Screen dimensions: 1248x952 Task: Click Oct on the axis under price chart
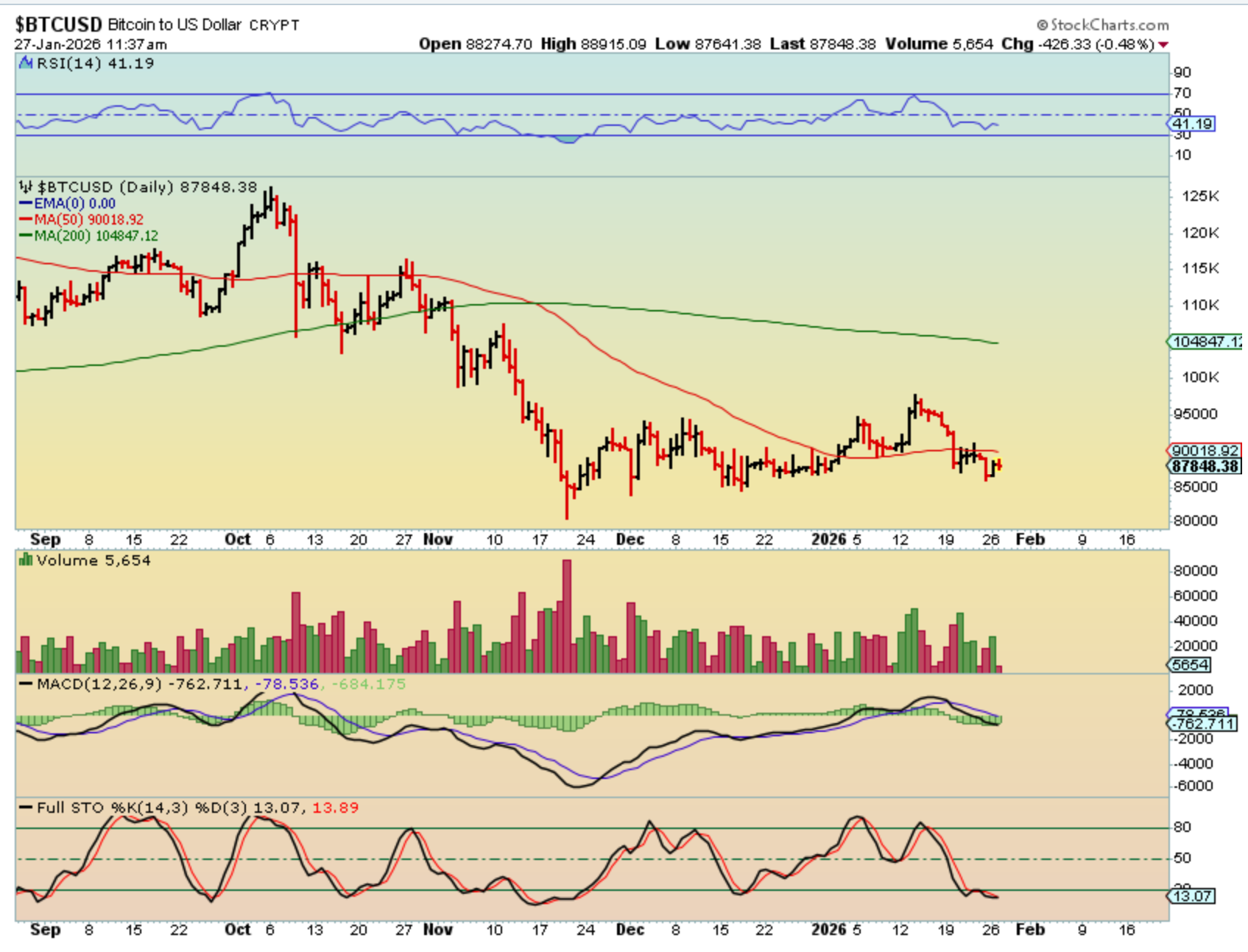pos(238,540)
